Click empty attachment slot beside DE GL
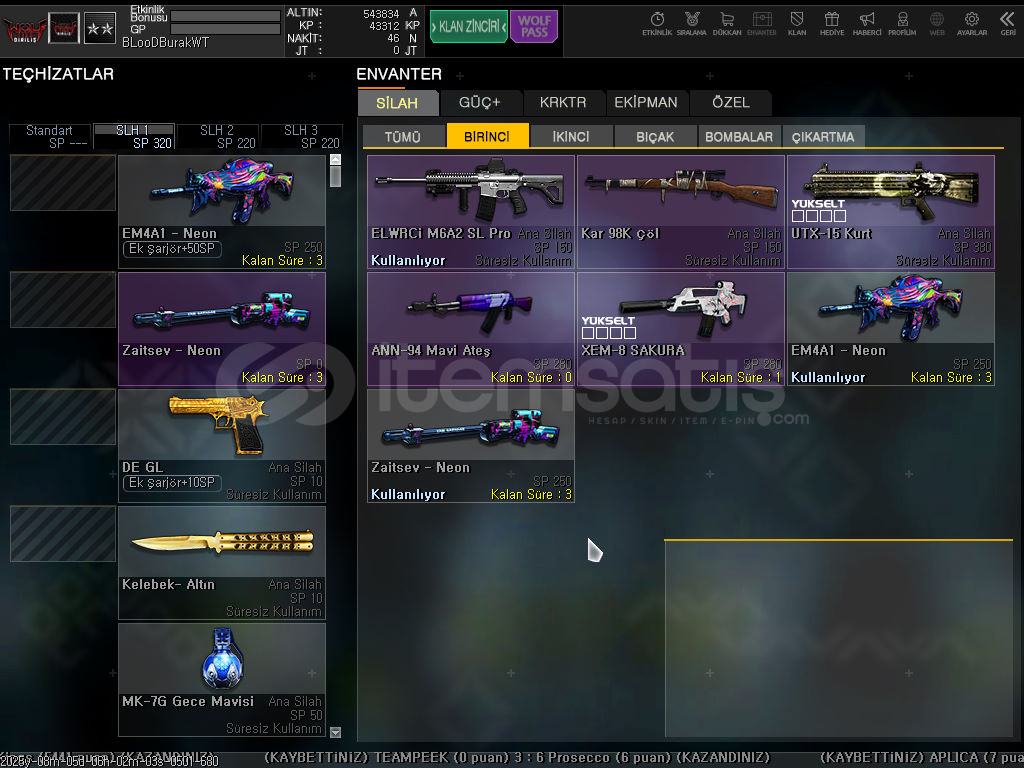This screenshot has width=1024, height=768. (63, 417)
